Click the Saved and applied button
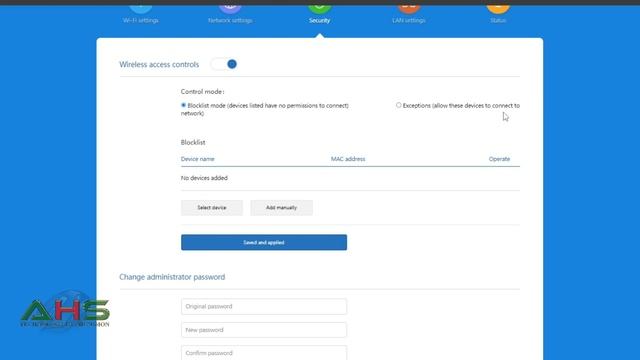 pos(264,242)
